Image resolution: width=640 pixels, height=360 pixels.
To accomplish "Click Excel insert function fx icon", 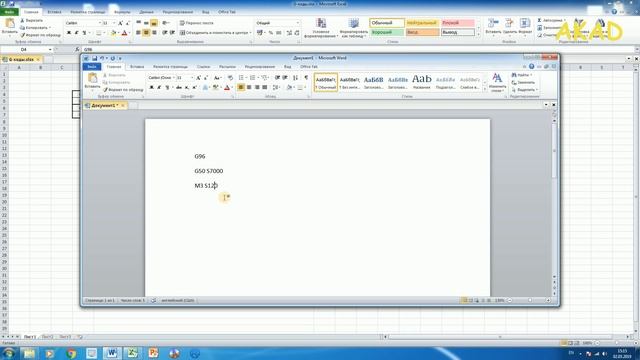I will (77, 49).
